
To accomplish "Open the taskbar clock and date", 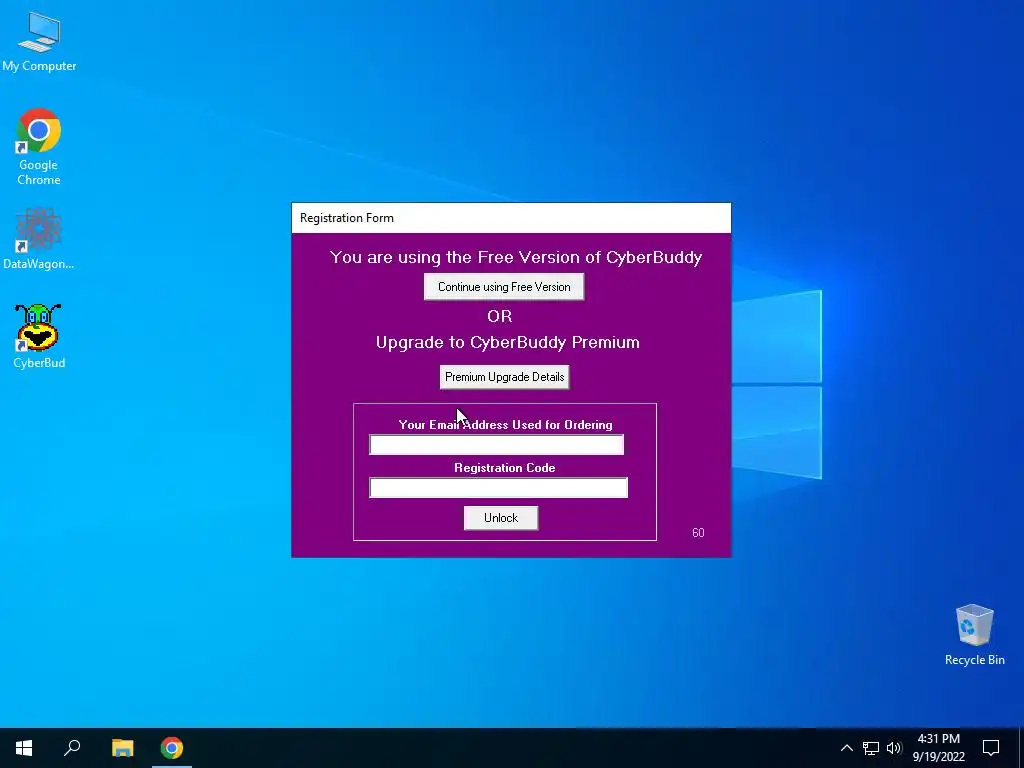I will 938,748.
